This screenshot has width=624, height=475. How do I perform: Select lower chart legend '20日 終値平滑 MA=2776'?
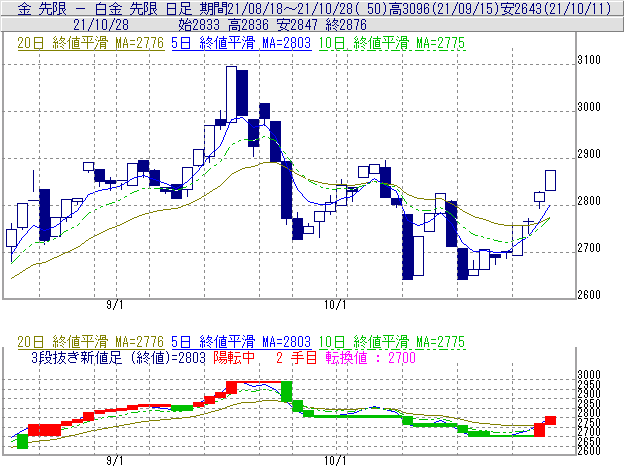[x=91, y=342]
